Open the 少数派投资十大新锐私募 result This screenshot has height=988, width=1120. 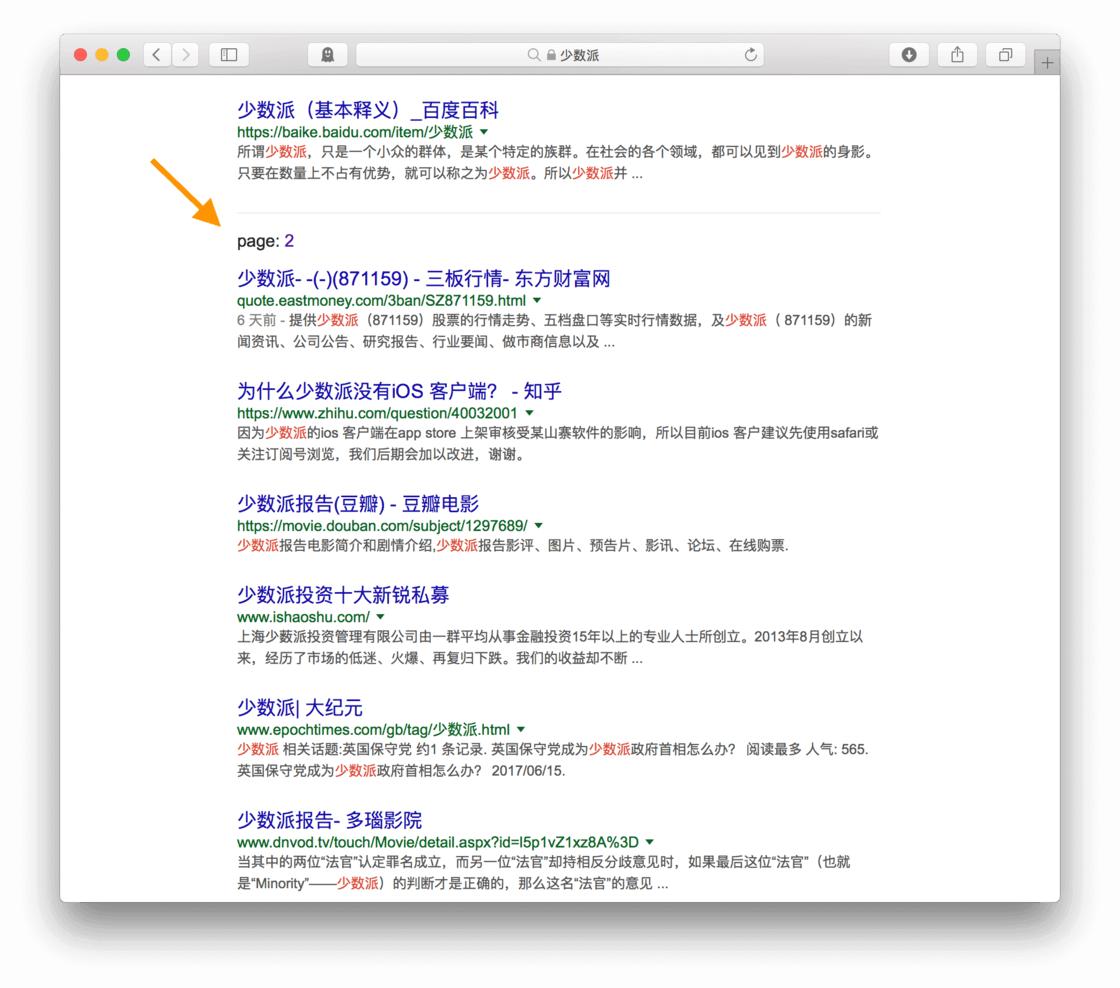coord(343,595)
